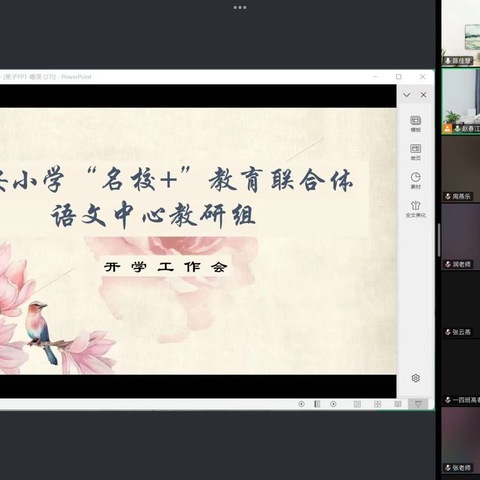Select participant tile 周燕乐
The width and height of the screenshot is (480, 480).
pos(461,169)
